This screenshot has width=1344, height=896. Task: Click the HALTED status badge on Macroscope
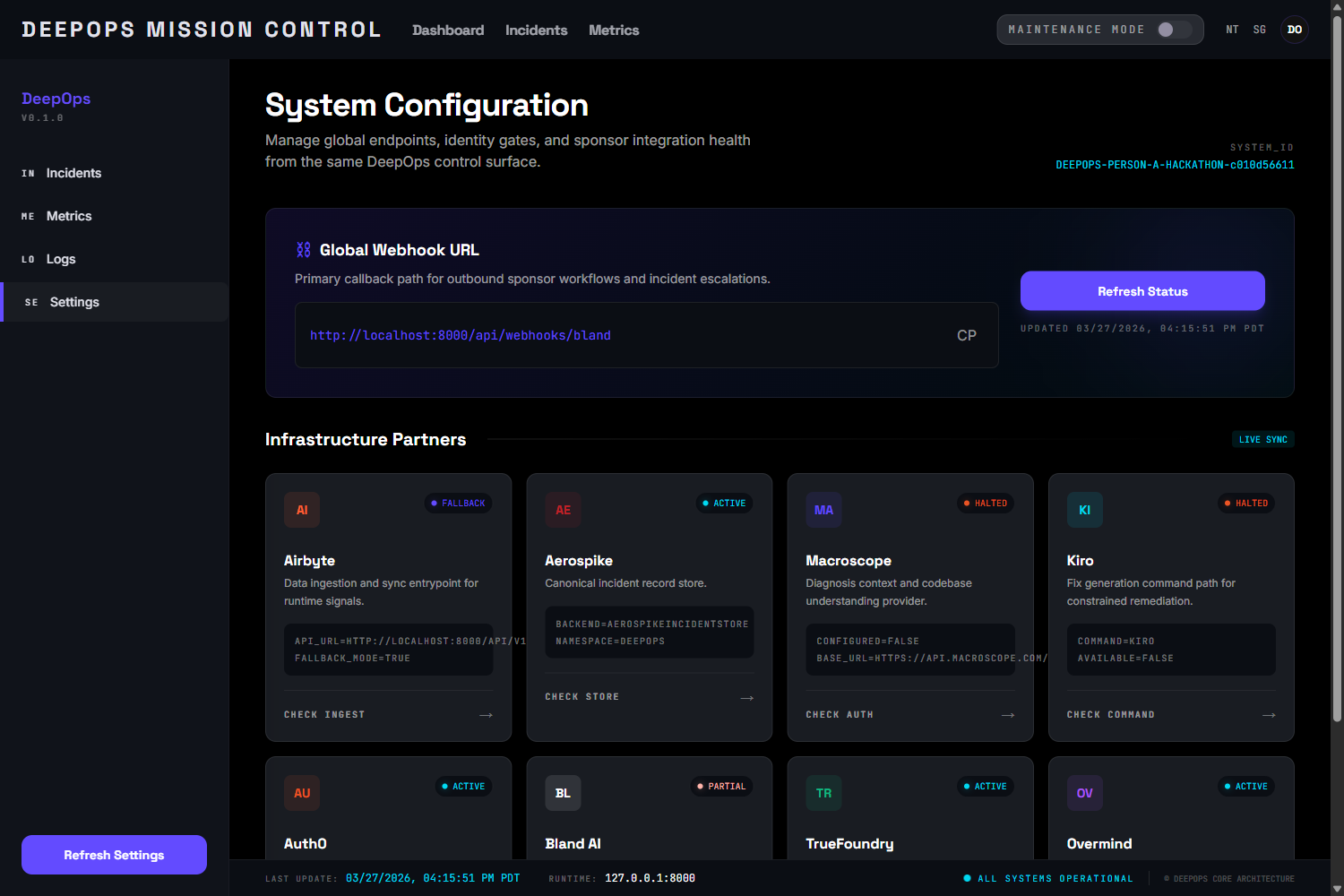coord(985,504)
